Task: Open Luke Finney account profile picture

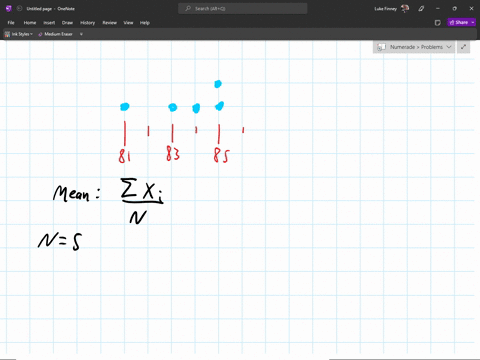Action: pos(405,9)
